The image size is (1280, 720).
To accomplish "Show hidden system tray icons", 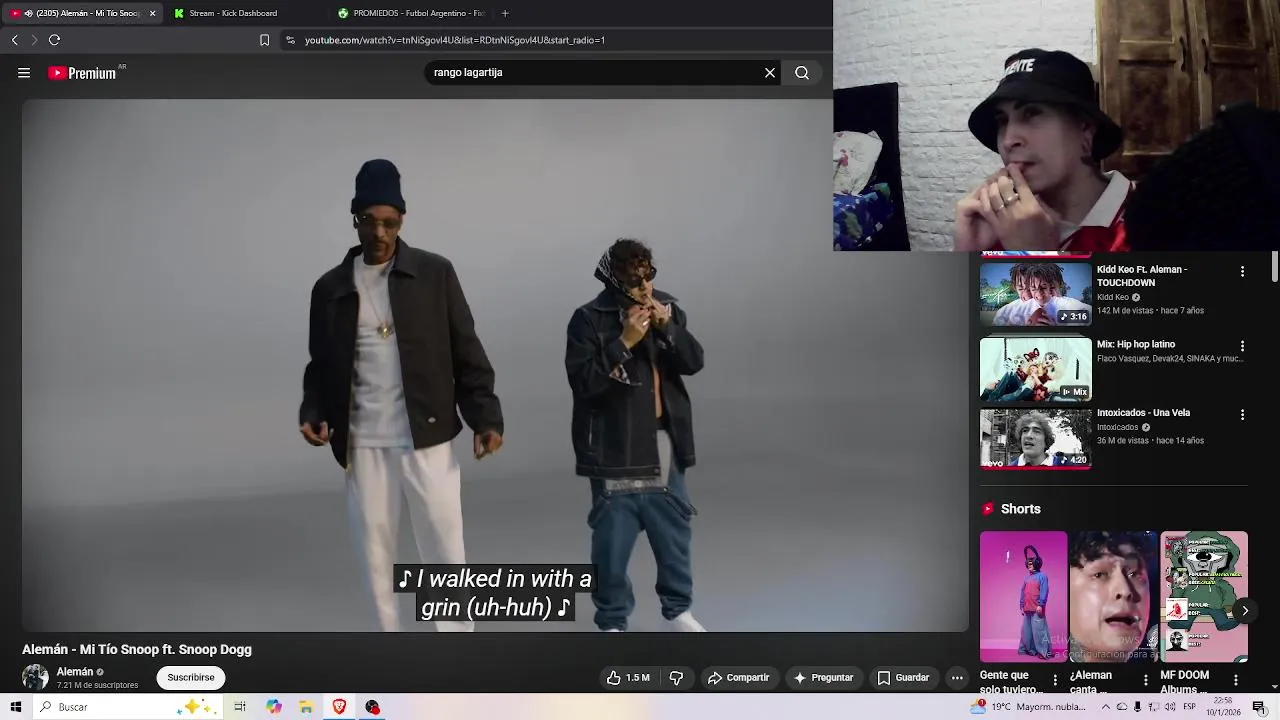I will point(1106,707).
